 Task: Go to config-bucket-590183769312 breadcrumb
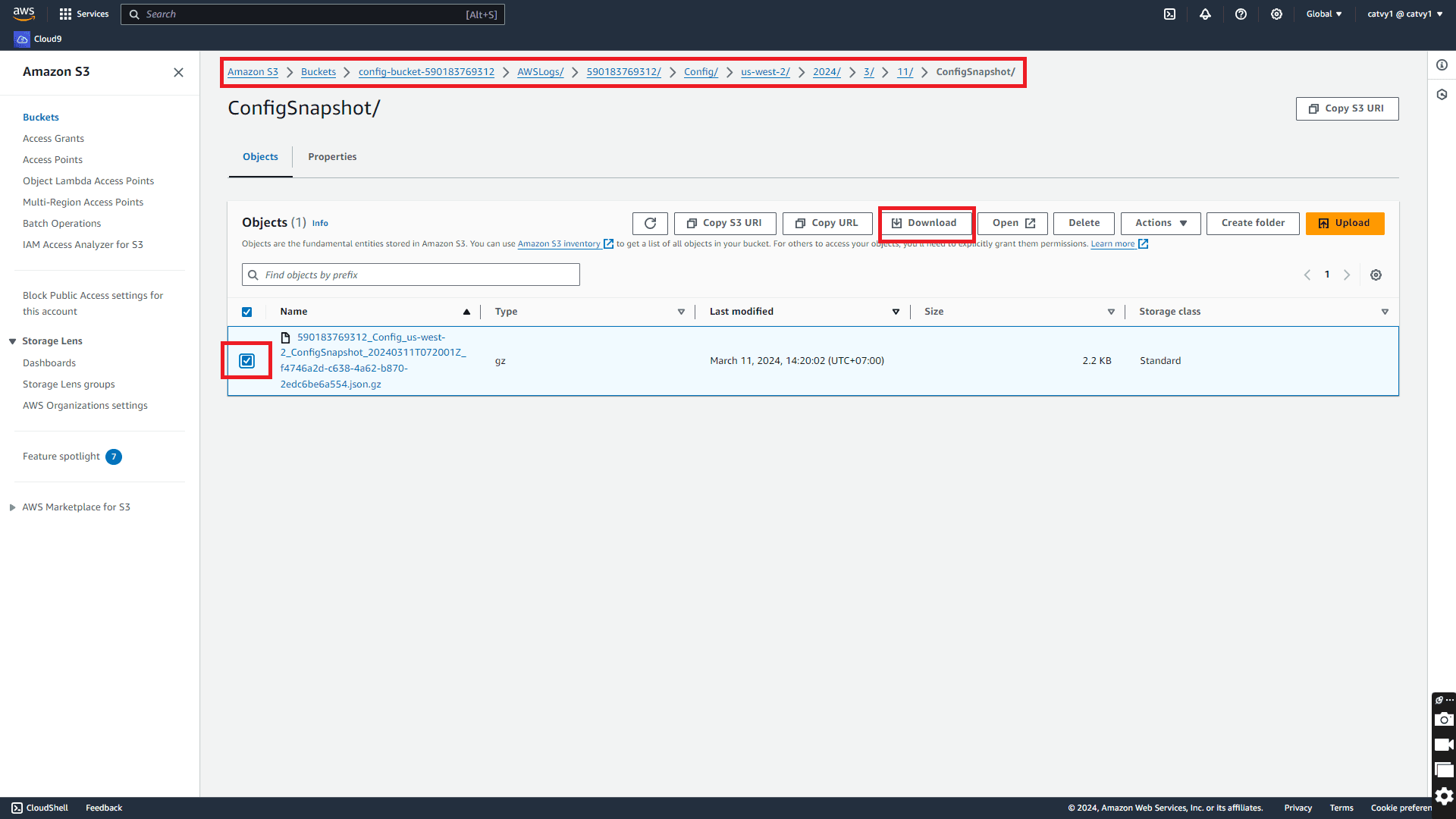coord(426,72)
